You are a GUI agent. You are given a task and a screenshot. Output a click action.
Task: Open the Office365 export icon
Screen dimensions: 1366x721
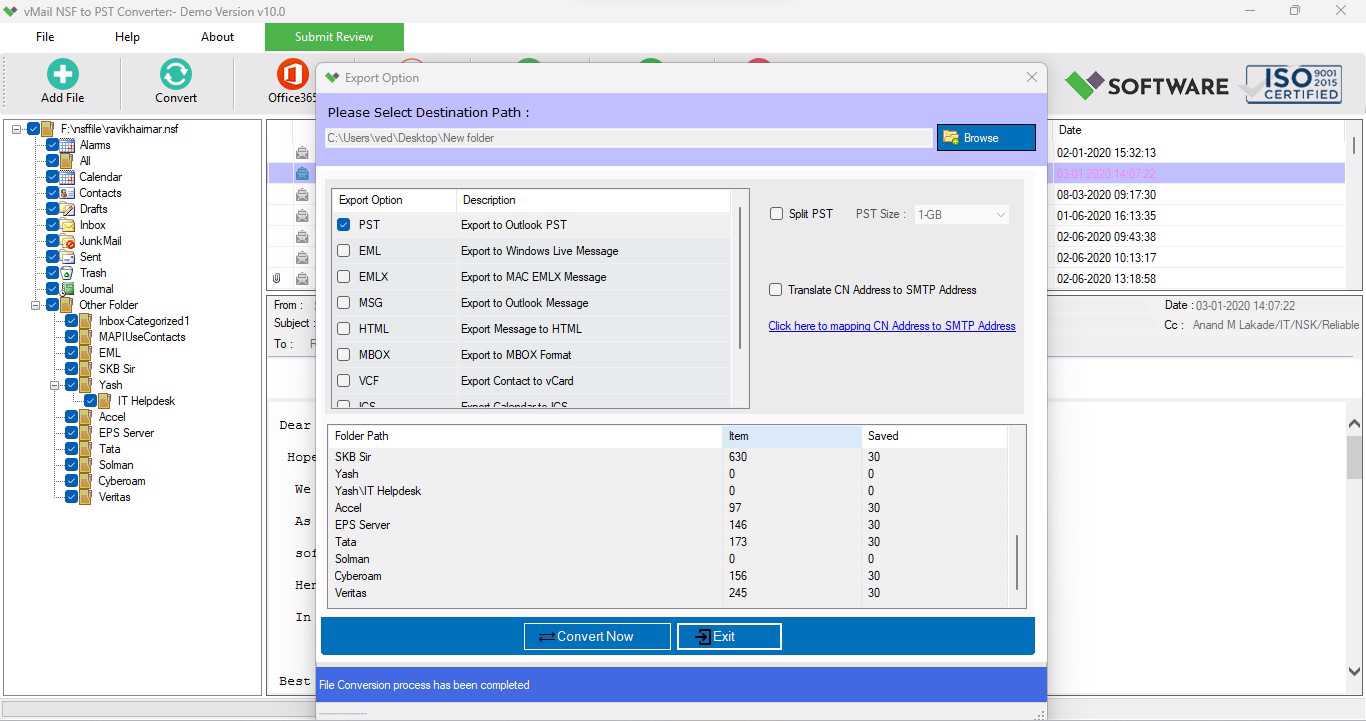pos(292,74)
